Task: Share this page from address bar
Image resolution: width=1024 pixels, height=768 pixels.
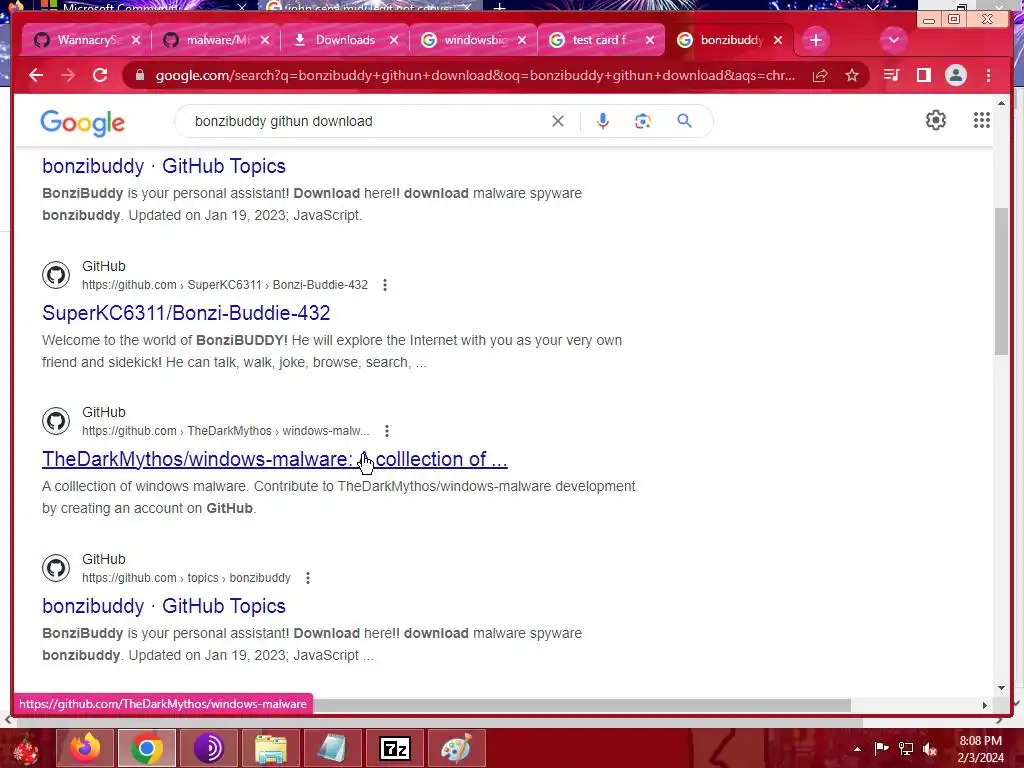Action: point(820,76)
